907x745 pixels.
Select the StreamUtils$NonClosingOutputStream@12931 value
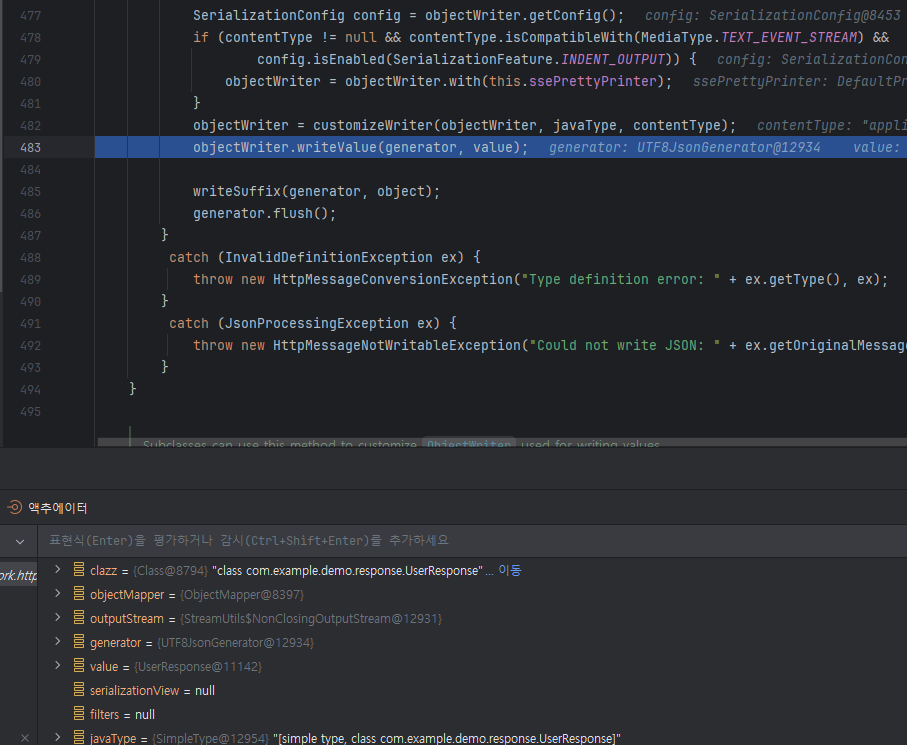311,619
